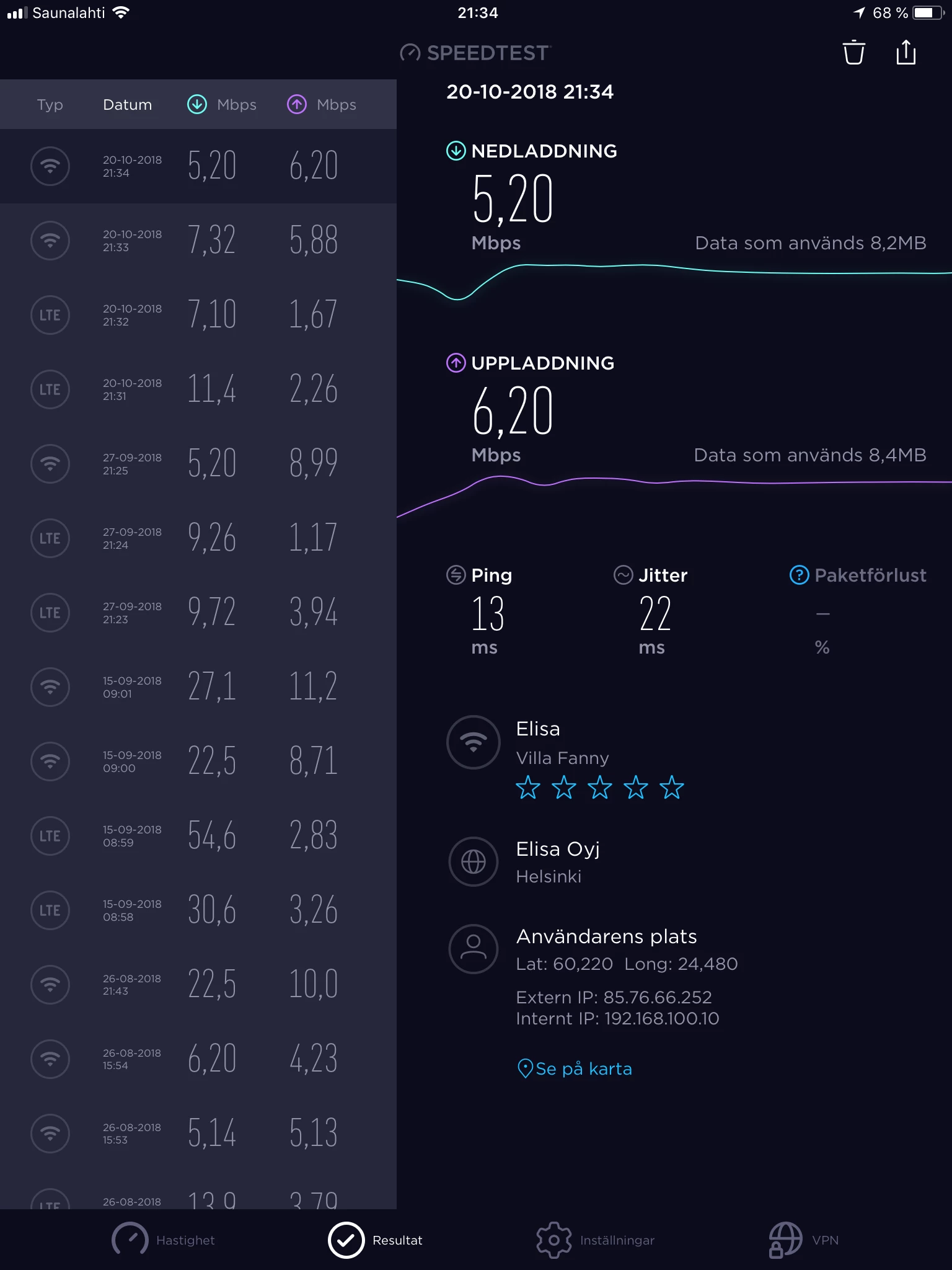952x1270 pixels.
Task: Sort results by Datum column
Action: pyautogui.click(x=127, y=105)
